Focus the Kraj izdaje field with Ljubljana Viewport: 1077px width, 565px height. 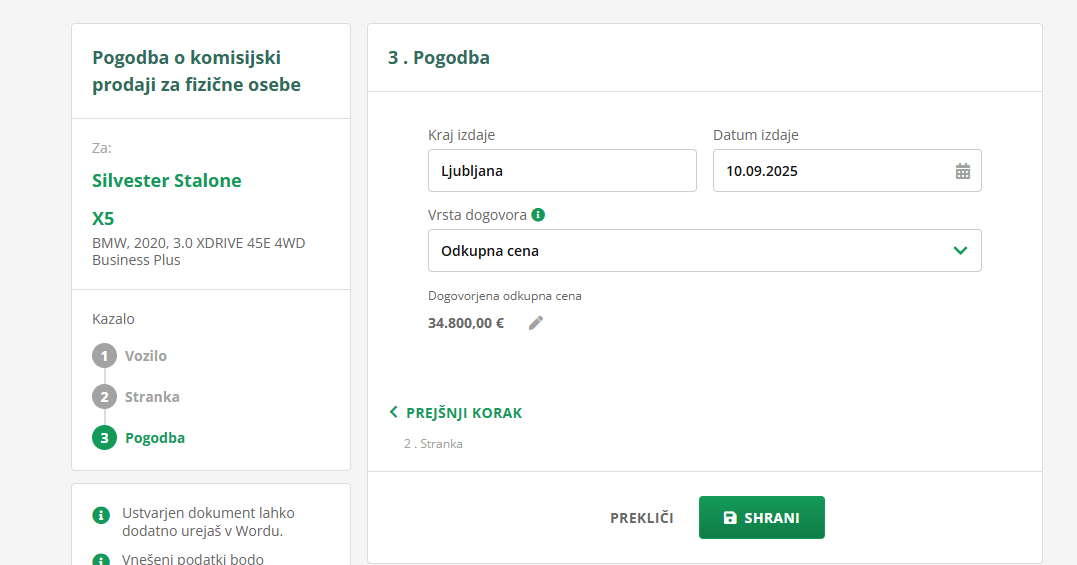click(x=562, y=171)
